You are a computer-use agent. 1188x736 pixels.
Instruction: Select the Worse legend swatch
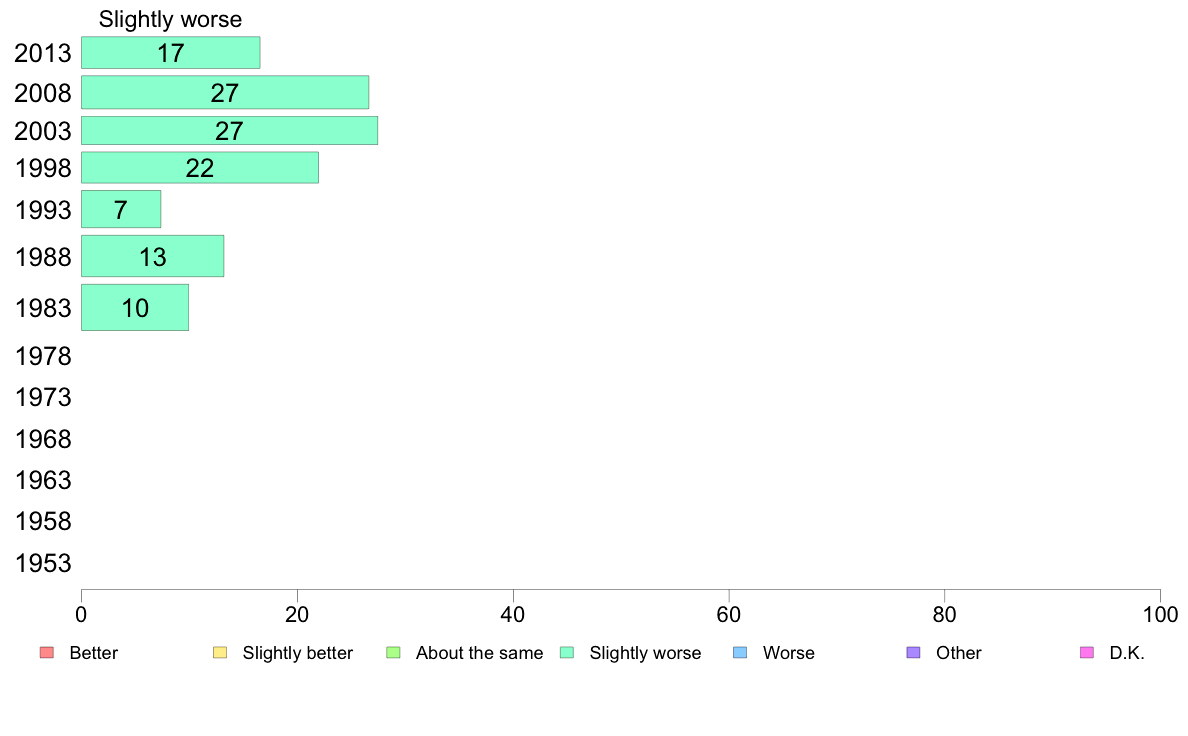click(x=740, y=653)
